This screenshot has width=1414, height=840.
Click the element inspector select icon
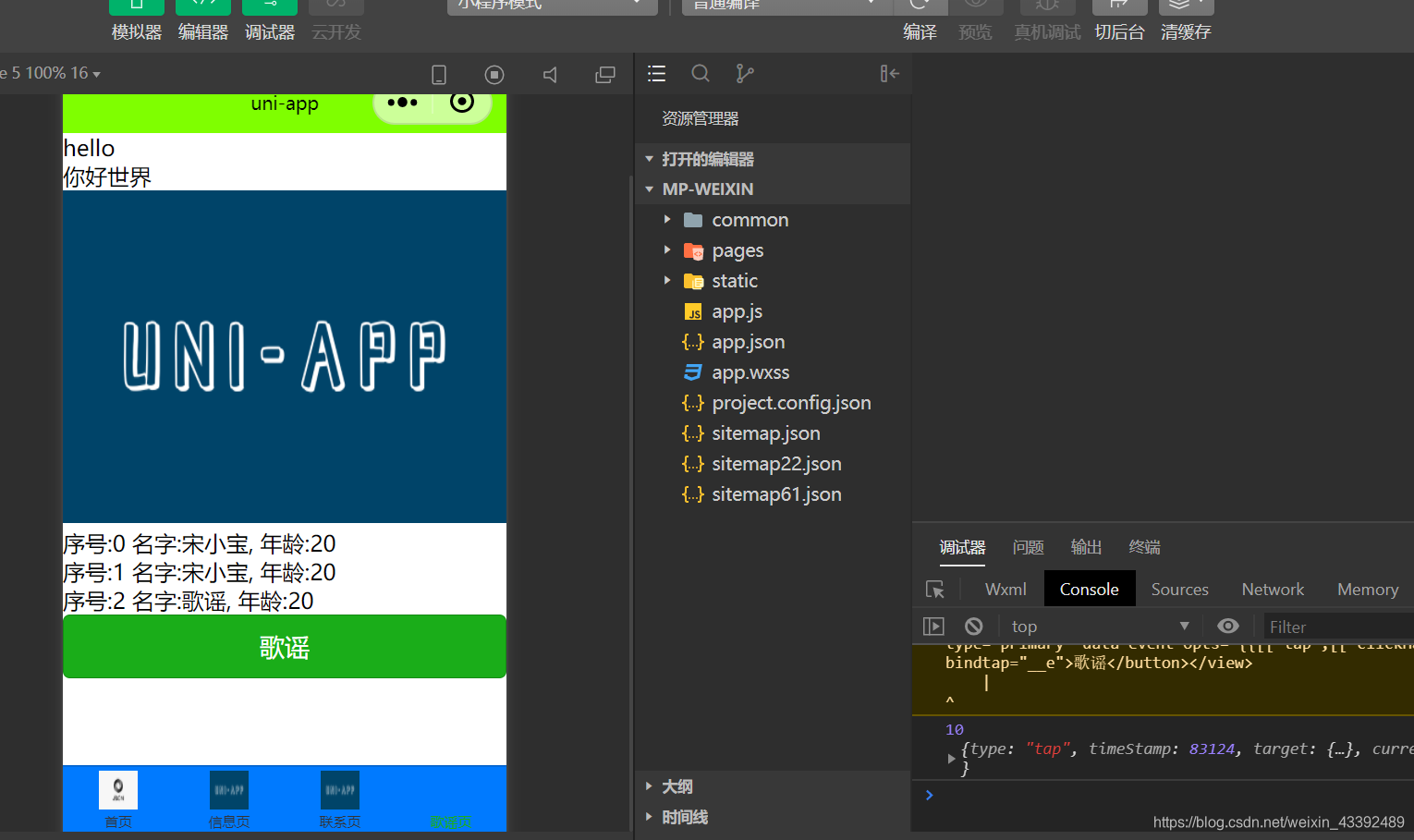tap(935, 590)
